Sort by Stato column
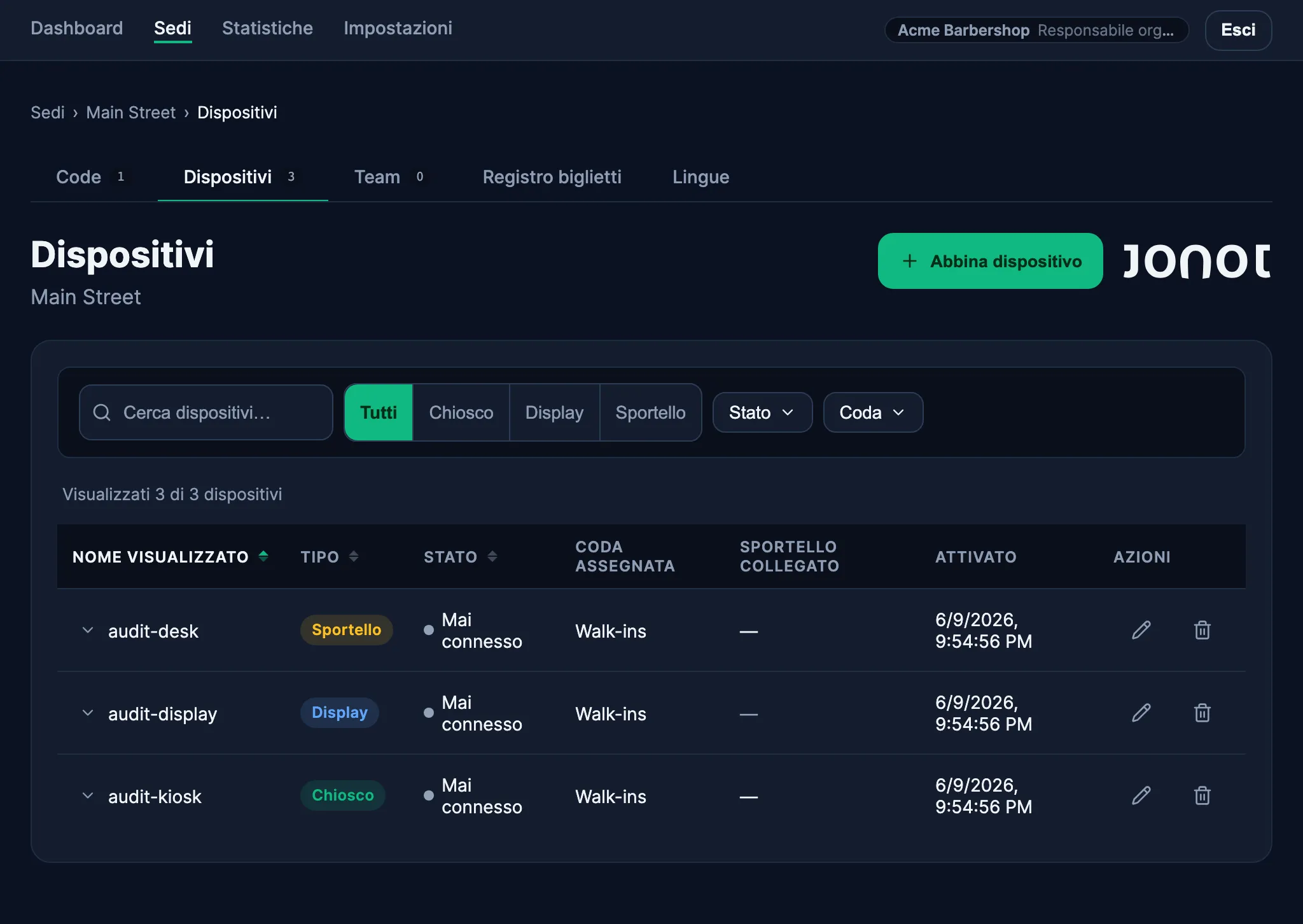 pyautogui.click(x=461, y=557)
